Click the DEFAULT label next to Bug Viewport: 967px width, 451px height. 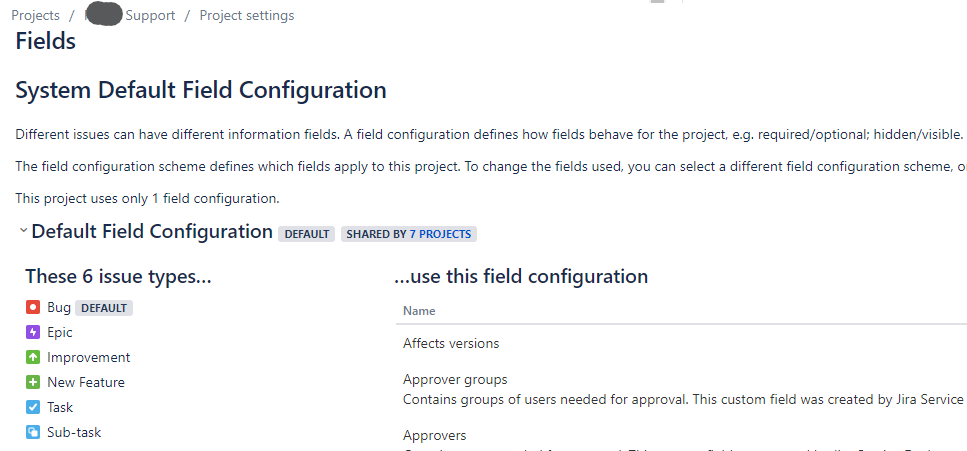click(x=104, y=308)
